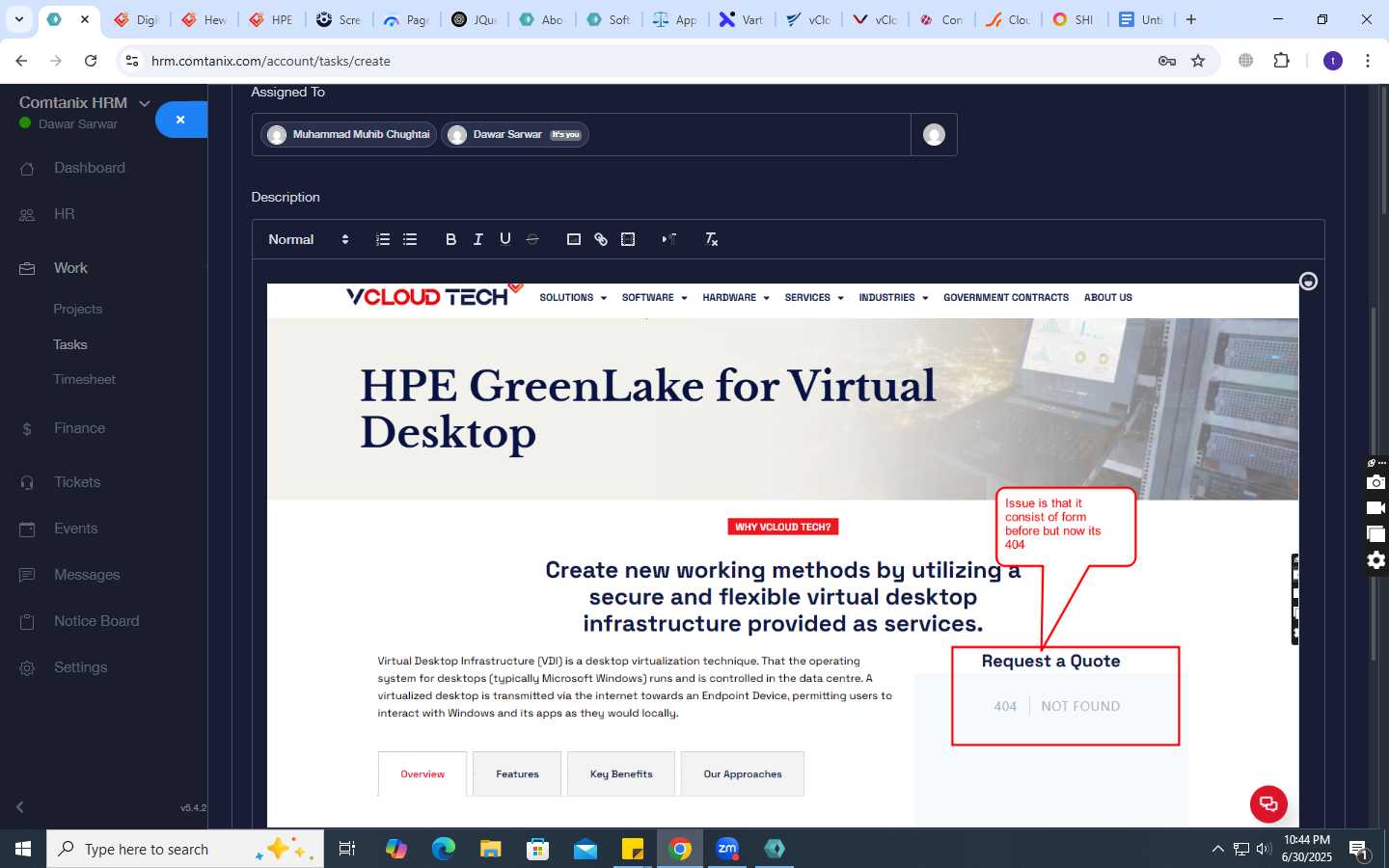Open Zoom from the taskbar
Image resolution: width=1389 pixels, height=868 pixels.
727,849
